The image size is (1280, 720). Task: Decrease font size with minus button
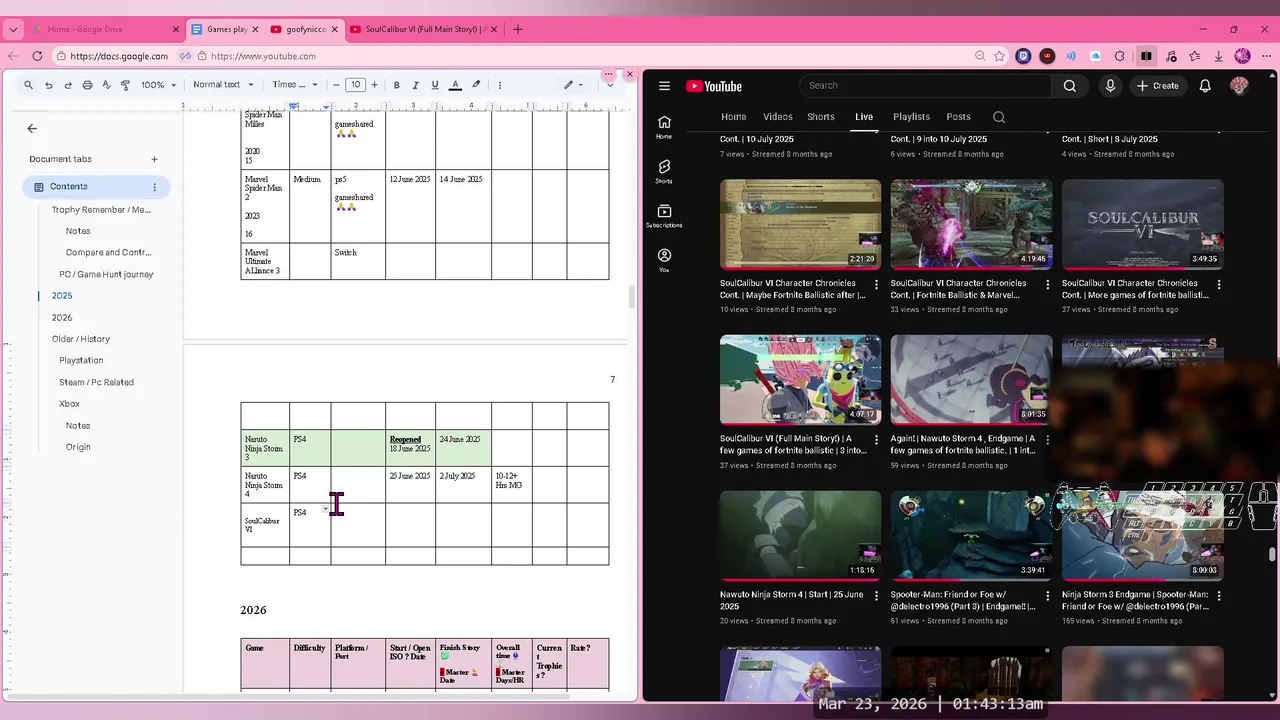pyautogui.click(x=336, y=85)
